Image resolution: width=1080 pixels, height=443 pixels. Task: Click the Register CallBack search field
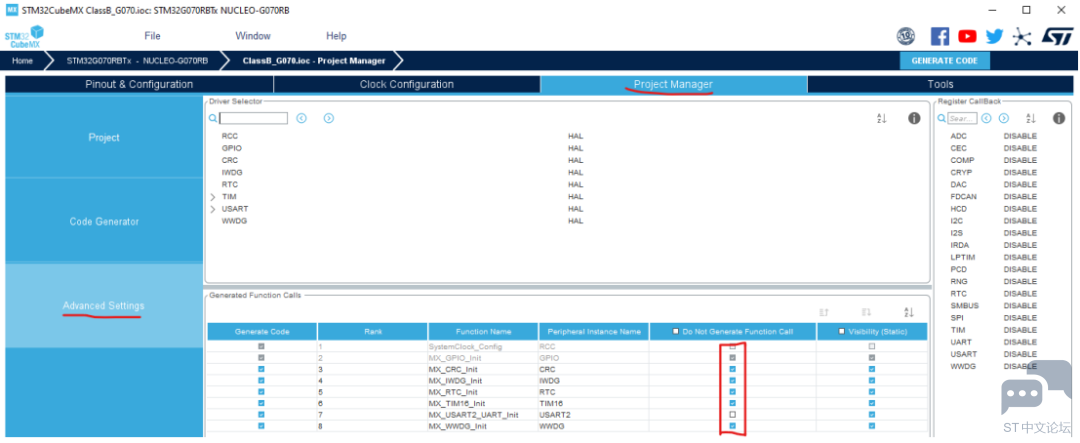click(x=962, y=119)
